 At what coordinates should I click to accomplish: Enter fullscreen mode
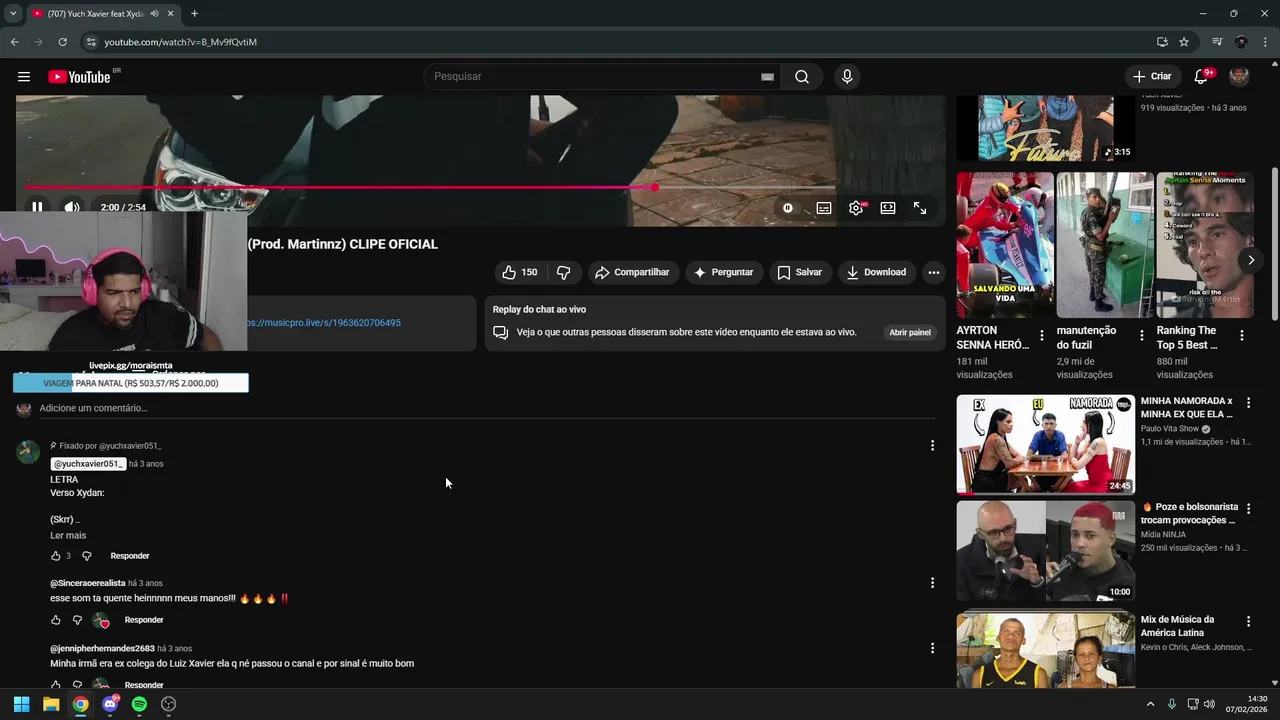coord(920,208)
